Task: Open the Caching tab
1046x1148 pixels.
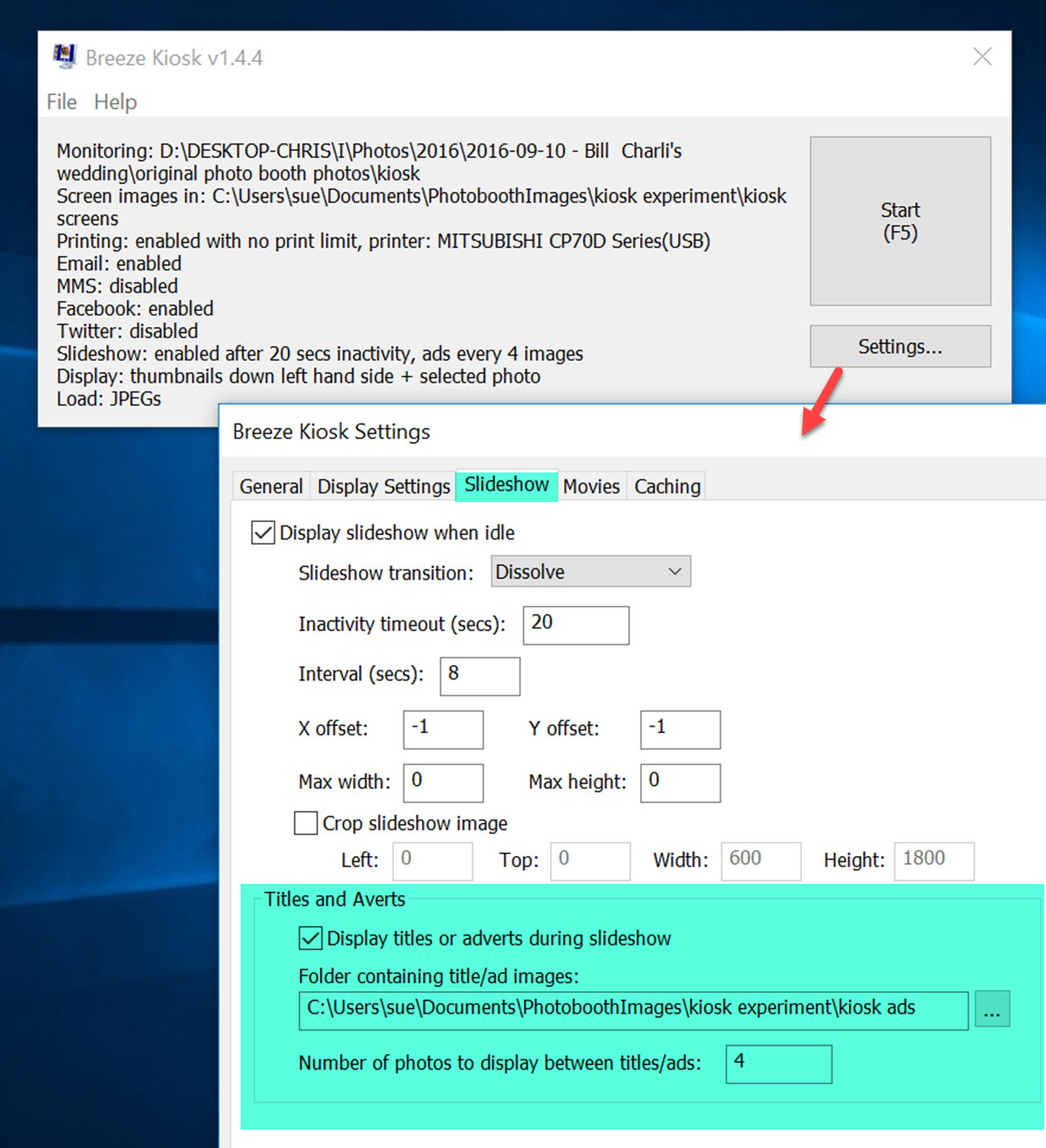Action: (668, 486)
